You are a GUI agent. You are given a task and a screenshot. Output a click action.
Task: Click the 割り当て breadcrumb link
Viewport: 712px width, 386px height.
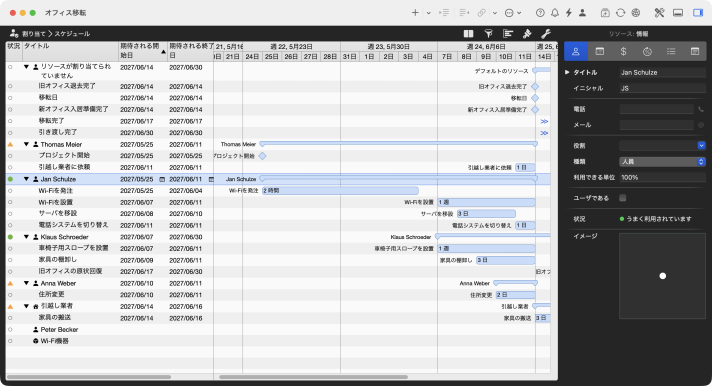coord(34,34)
